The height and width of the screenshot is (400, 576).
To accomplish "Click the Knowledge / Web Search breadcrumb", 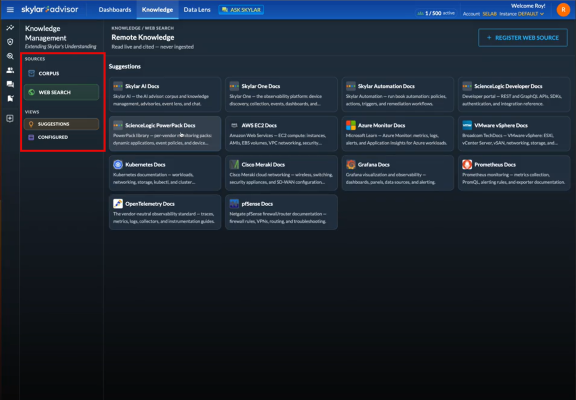I will [x=143, y=28].
